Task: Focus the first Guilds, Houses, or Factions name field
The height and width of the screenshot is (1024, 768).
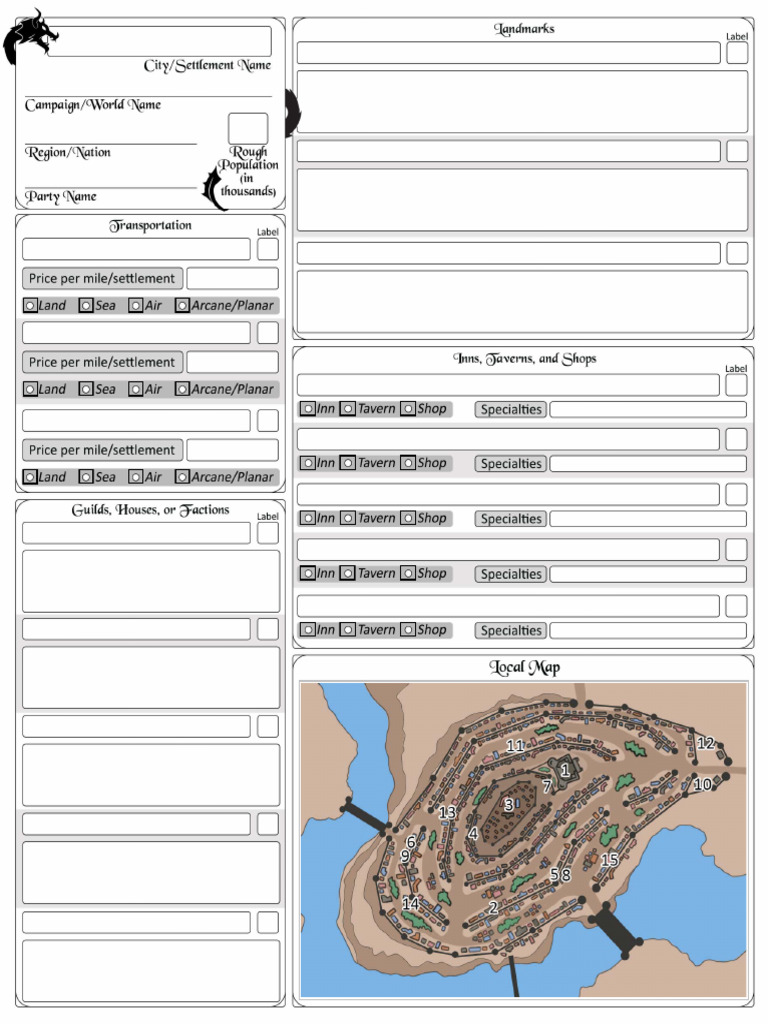Action: [136, 533]
